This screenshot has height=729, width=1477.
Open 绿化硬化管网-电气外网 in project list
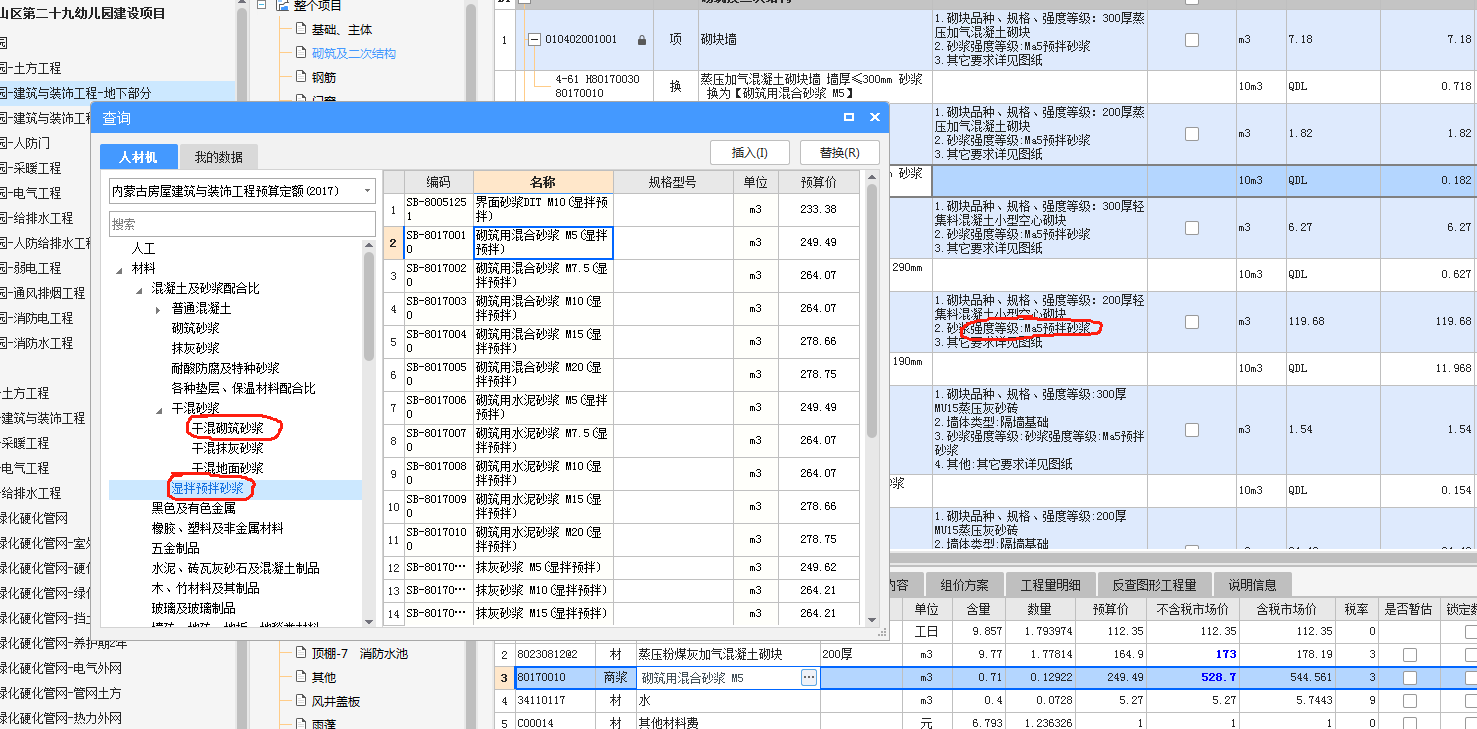coord(61,668)
